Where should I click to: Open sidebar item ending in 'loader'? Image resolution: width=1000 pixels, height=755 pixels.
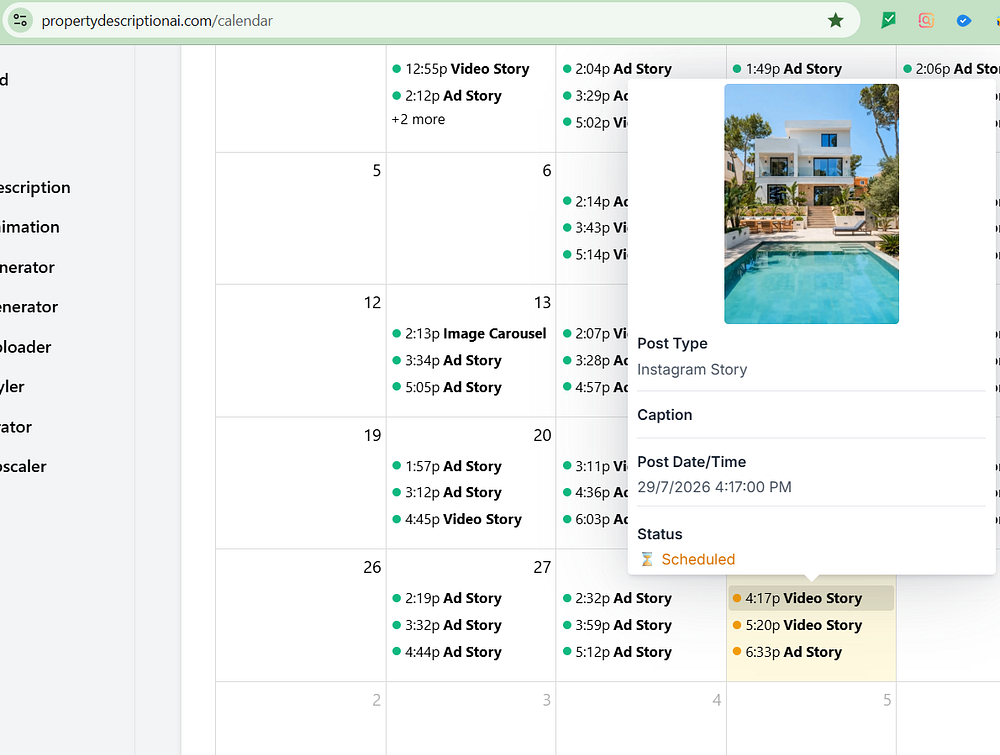click(26, 347)
